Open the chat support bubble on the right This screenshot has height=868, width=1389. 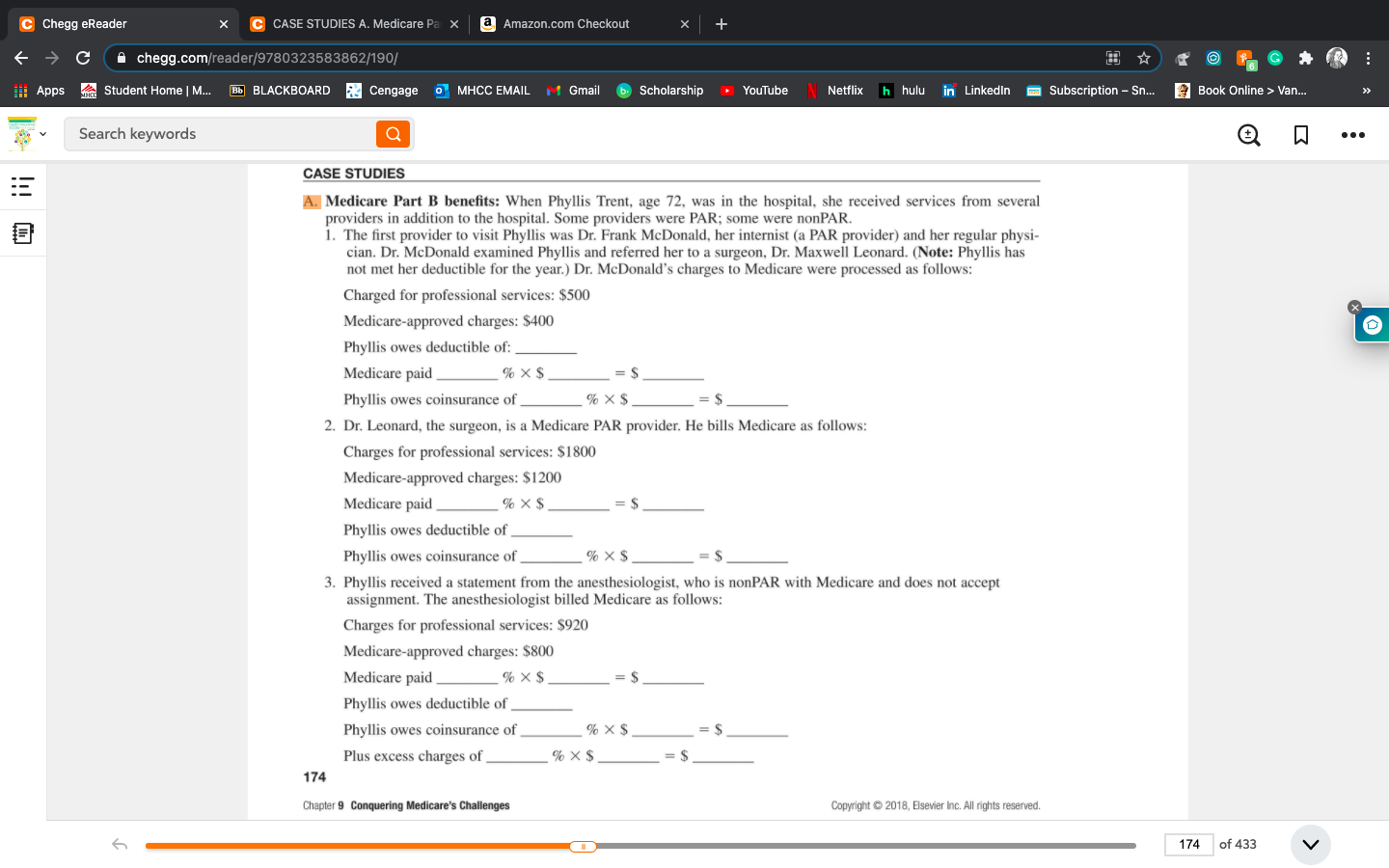click(x=1372, y=324)
